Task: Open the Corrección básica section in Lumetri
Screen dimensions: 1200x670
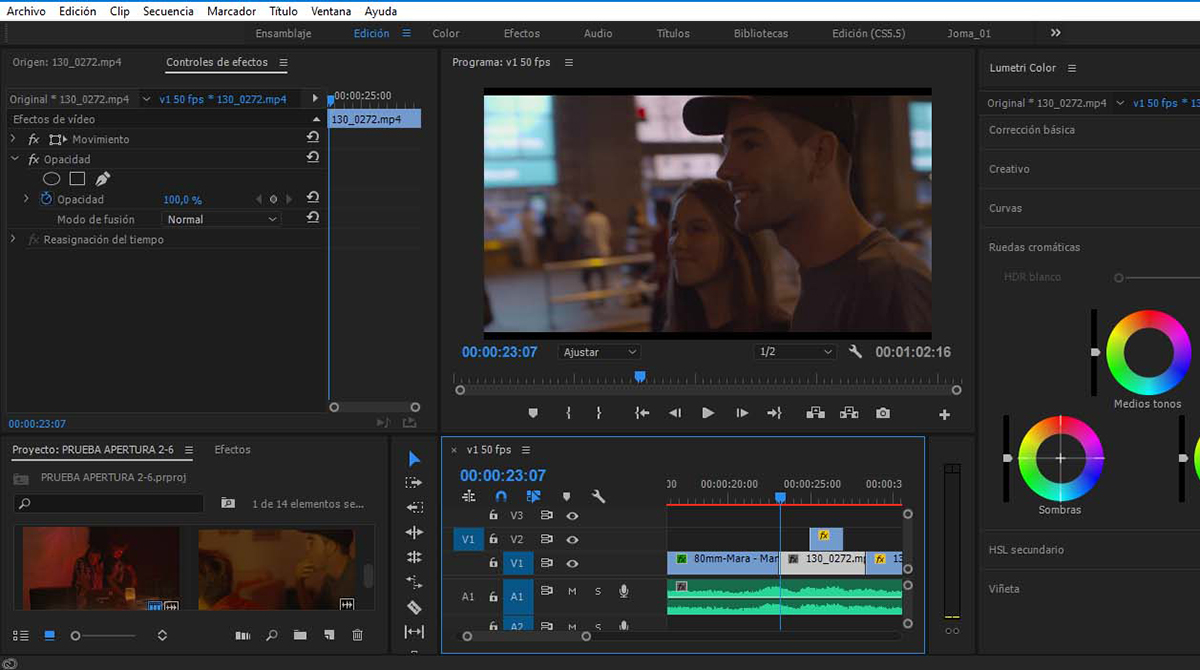Action: coord(1032,130)
